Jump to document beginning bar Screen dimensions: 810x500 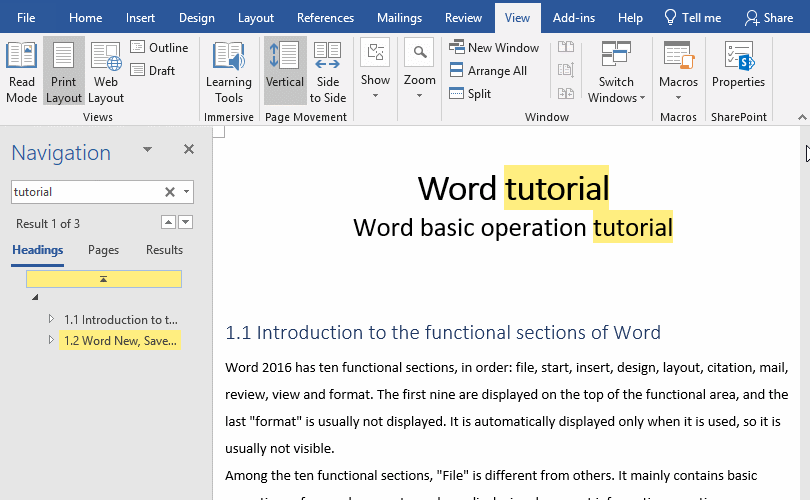pos(104,279)
